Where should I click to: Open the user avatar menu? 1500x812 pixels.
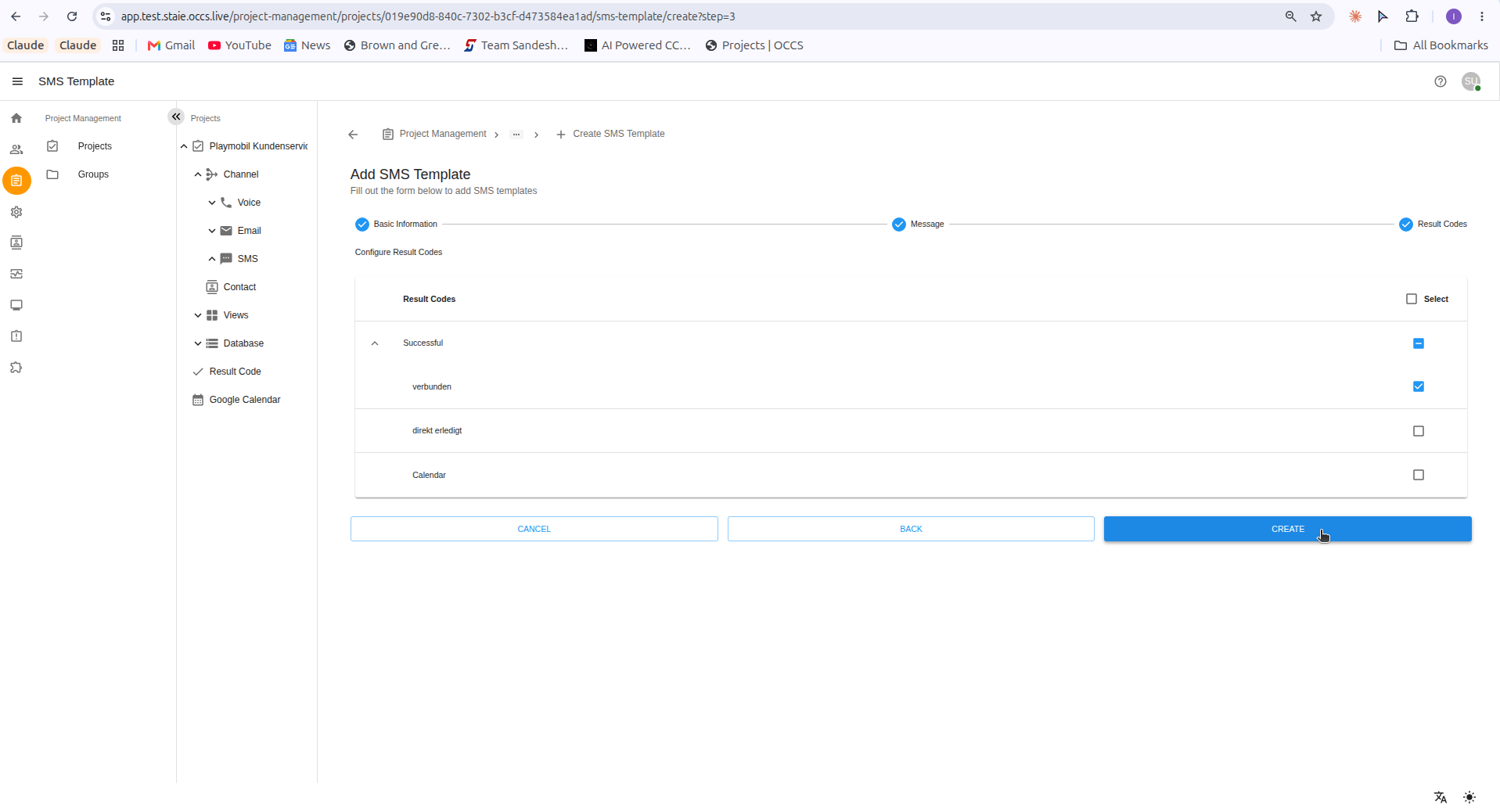pos(1471,81)
